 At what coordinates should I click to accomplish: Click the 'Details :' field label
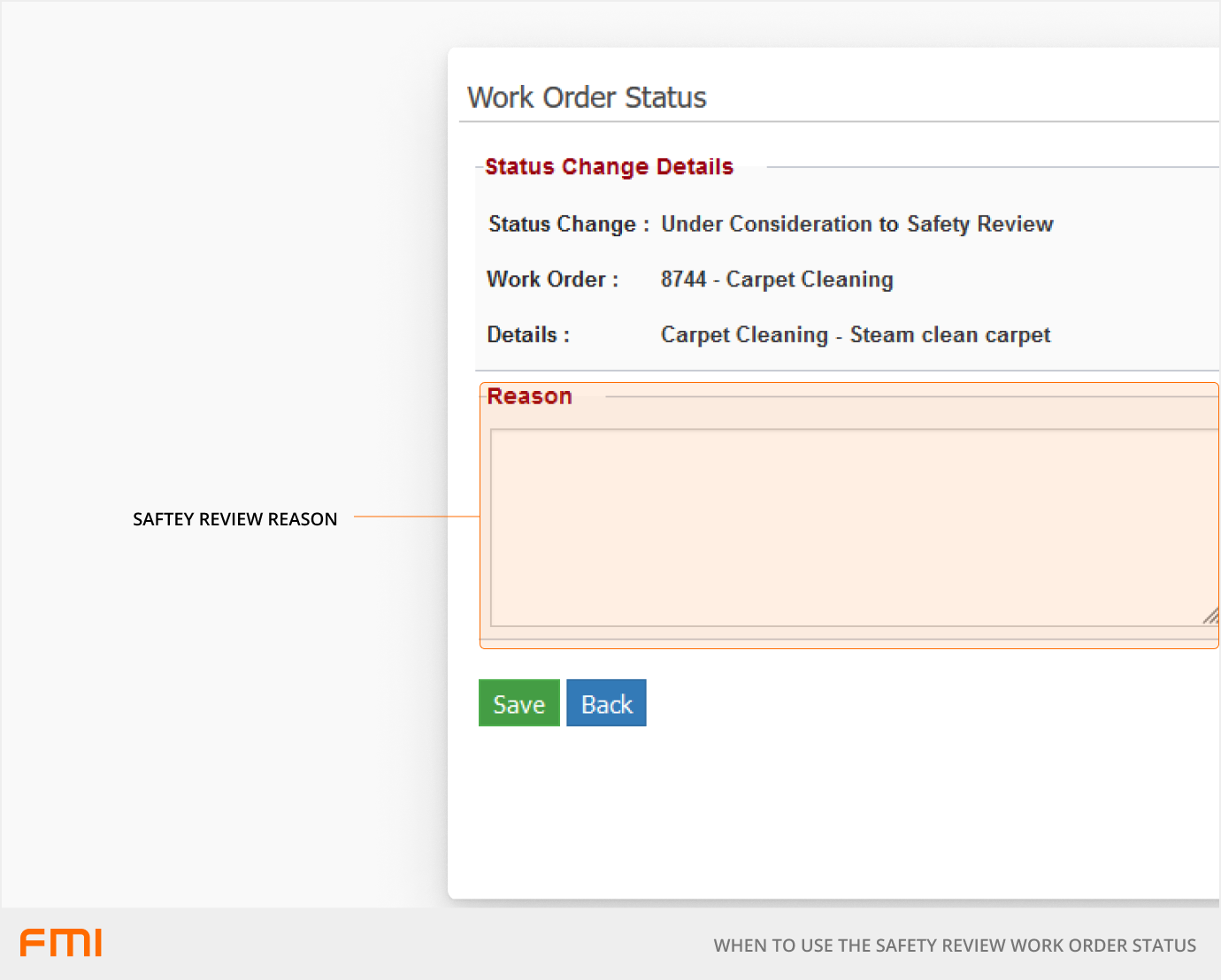point(528,335)
